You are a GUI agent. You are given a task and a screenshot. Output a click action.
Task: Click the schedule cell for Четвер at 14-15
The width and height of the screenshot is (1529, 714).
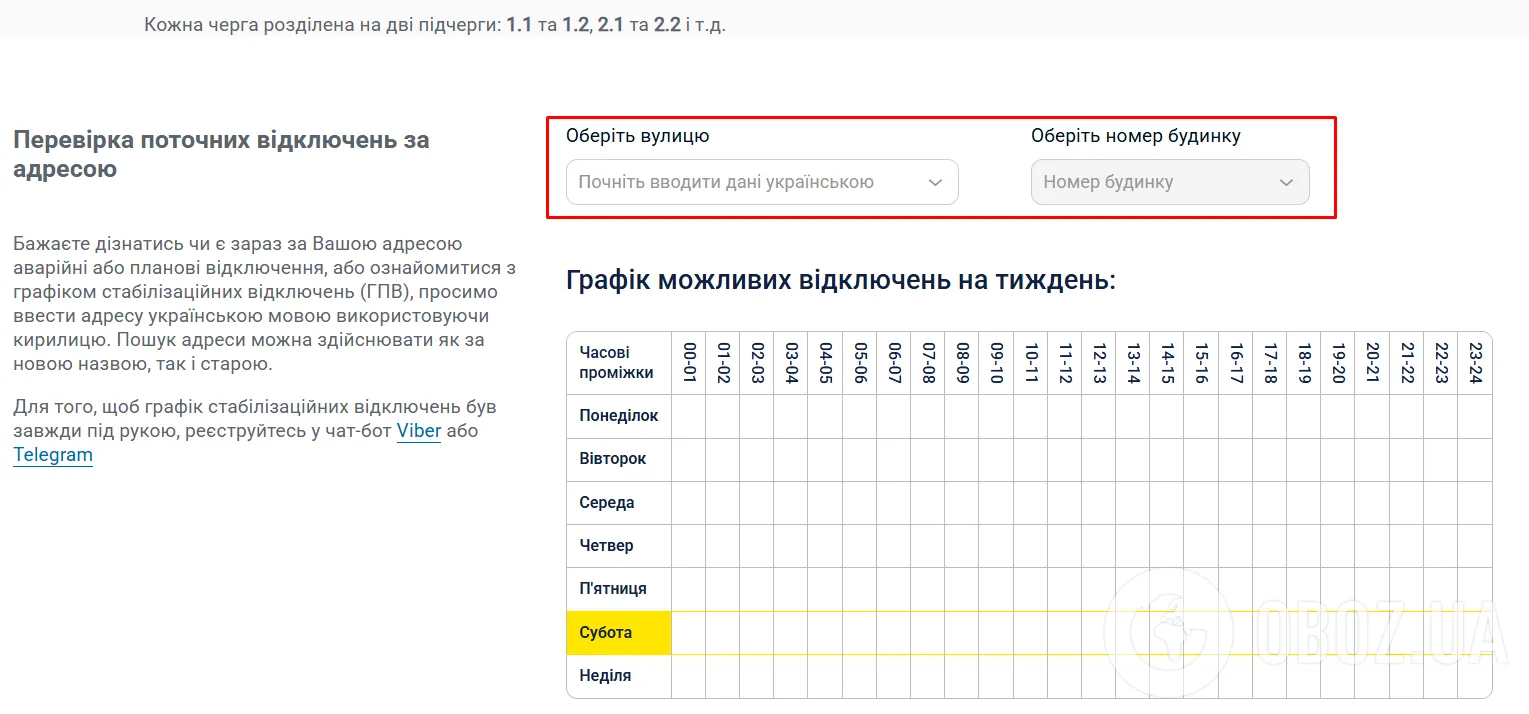[1167, 546]
